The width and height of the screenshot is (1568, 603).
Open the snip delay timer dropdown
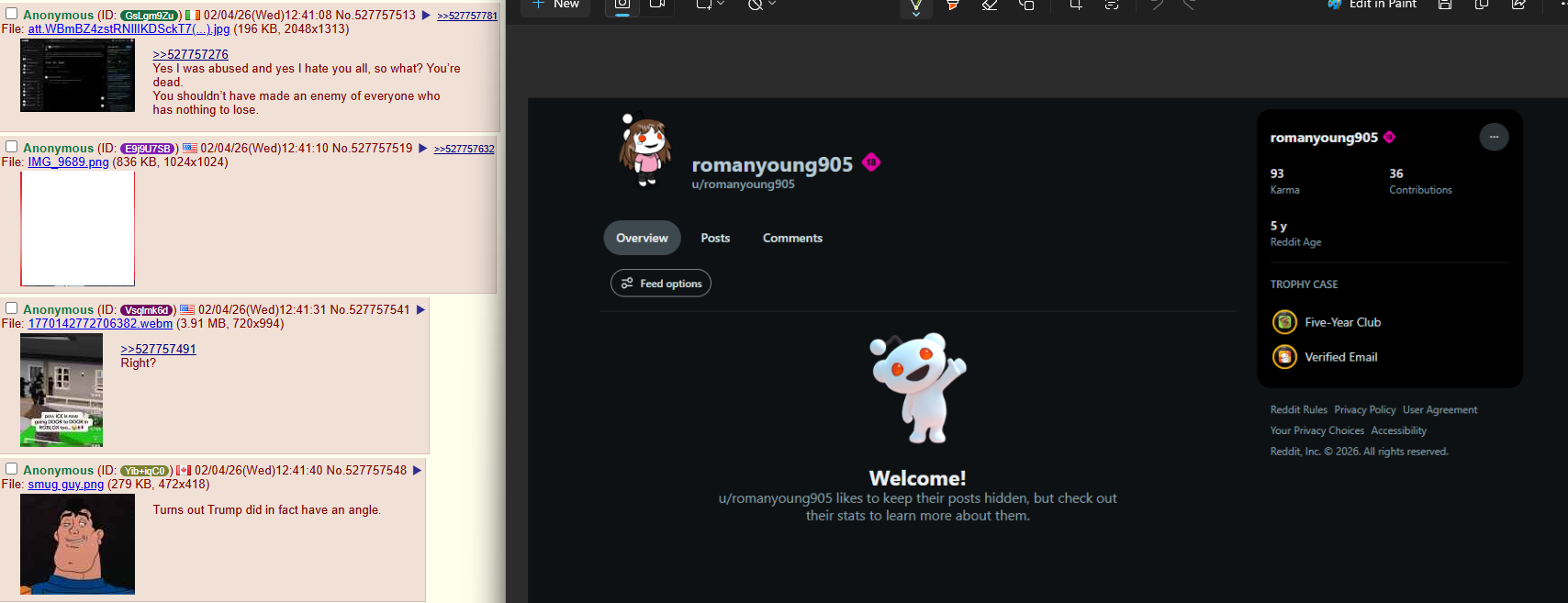click(x=761, y=5)
